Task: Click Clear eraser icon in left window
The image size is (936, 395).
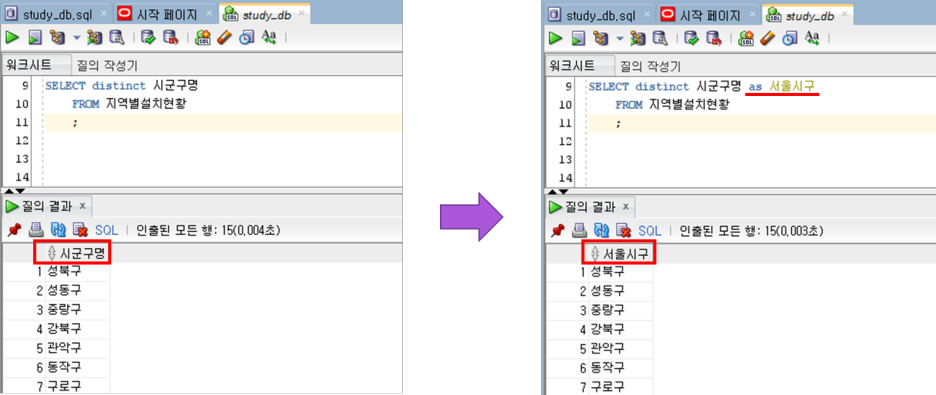Action: pyautogui.click(x=224, y=38)
